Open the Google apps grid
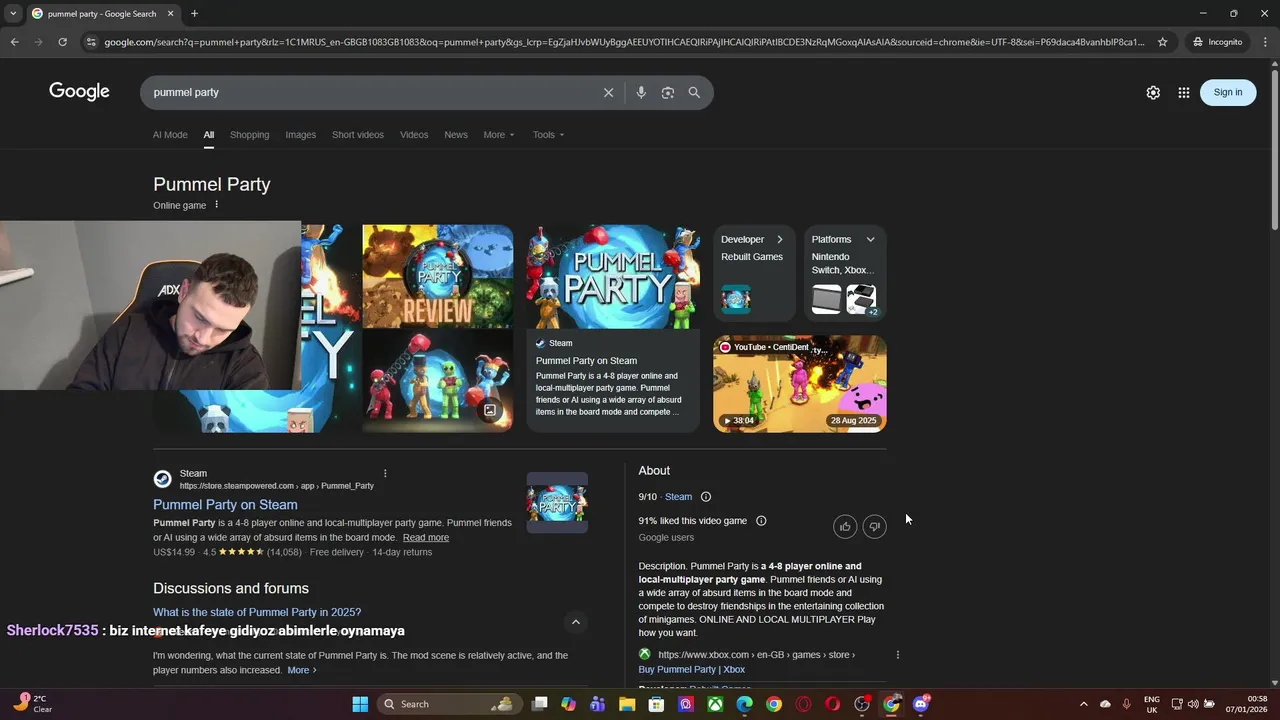The image size is (1280, 720). (1184, 92)
